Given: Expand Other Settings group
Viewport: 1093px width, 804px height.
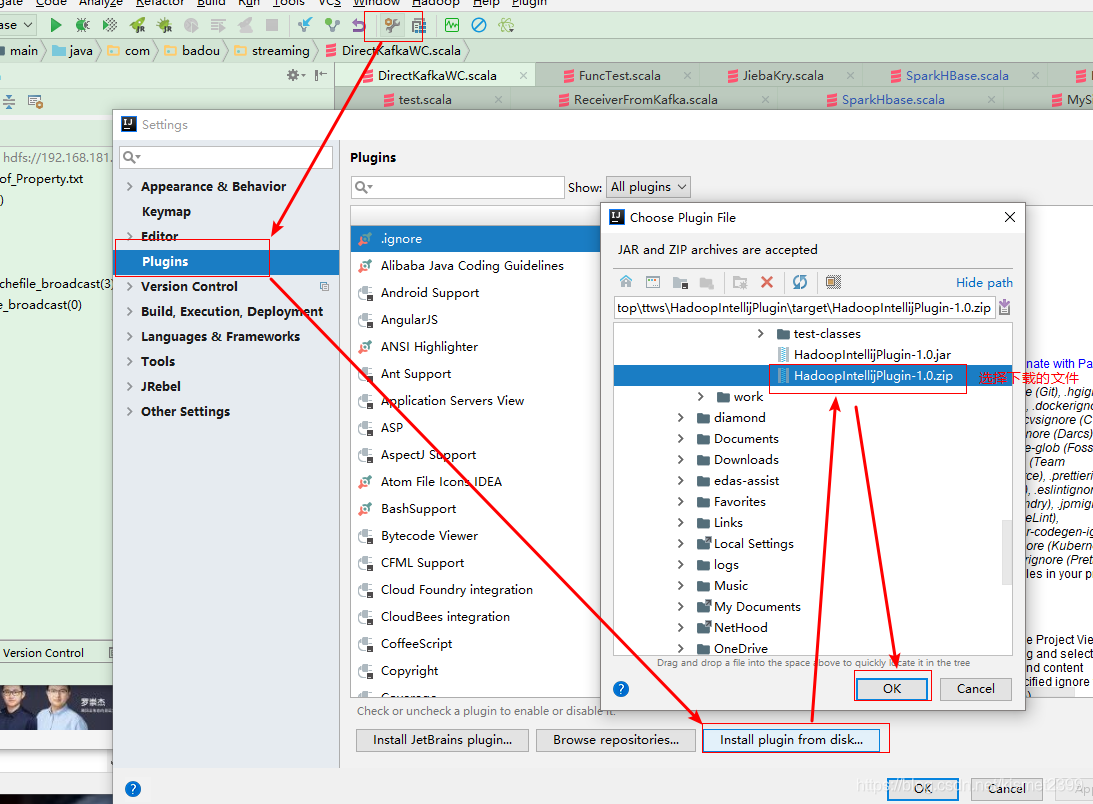Looking at the screenshot, I should 130,411.
